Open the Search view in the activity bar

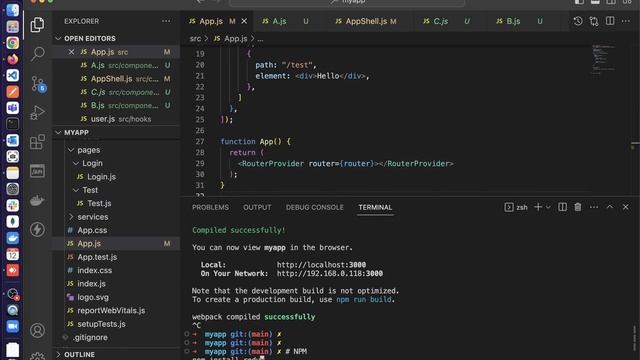pos(37,53)
